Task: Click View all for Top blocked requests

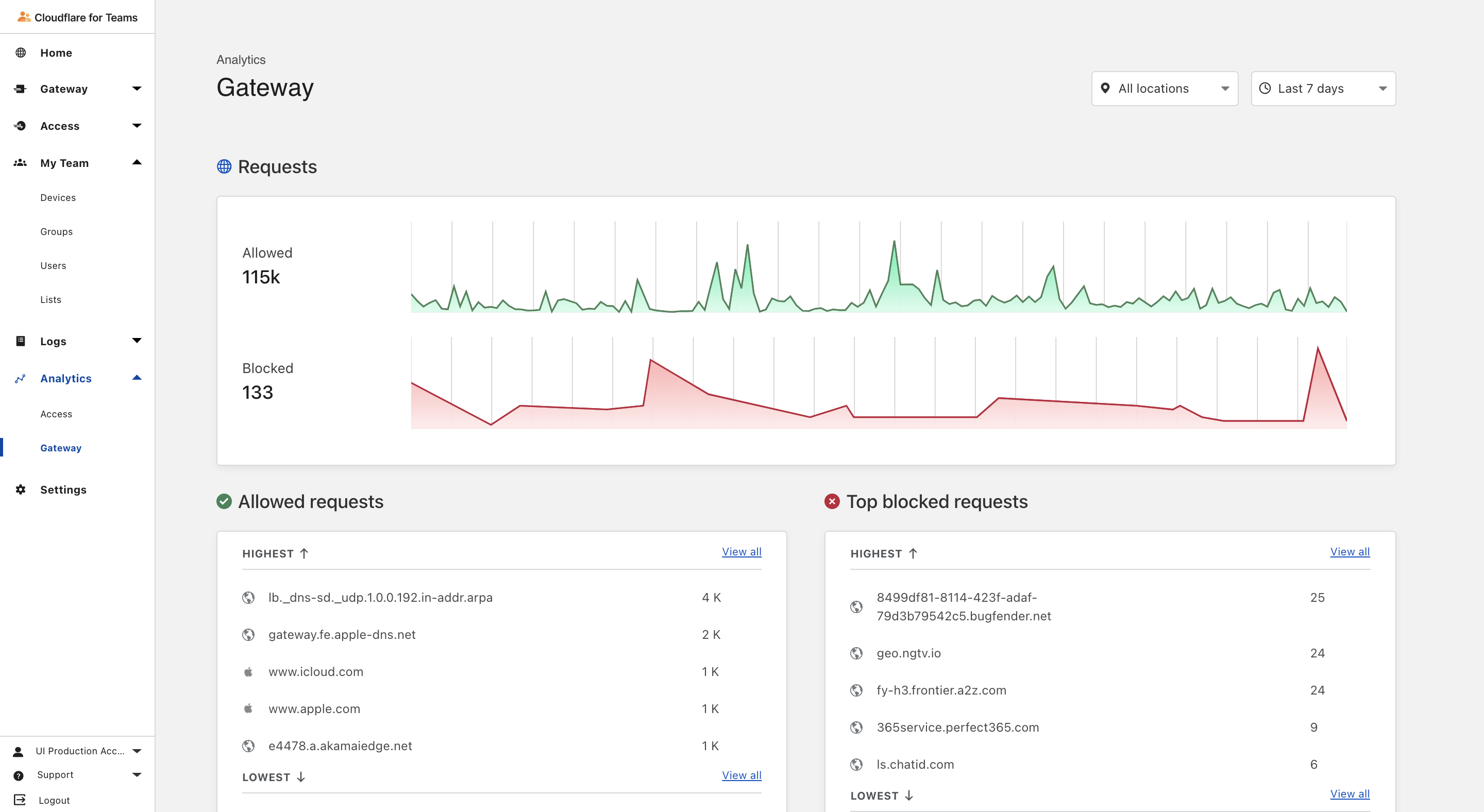Action: pyautogui.click(x=1350, y=551)
